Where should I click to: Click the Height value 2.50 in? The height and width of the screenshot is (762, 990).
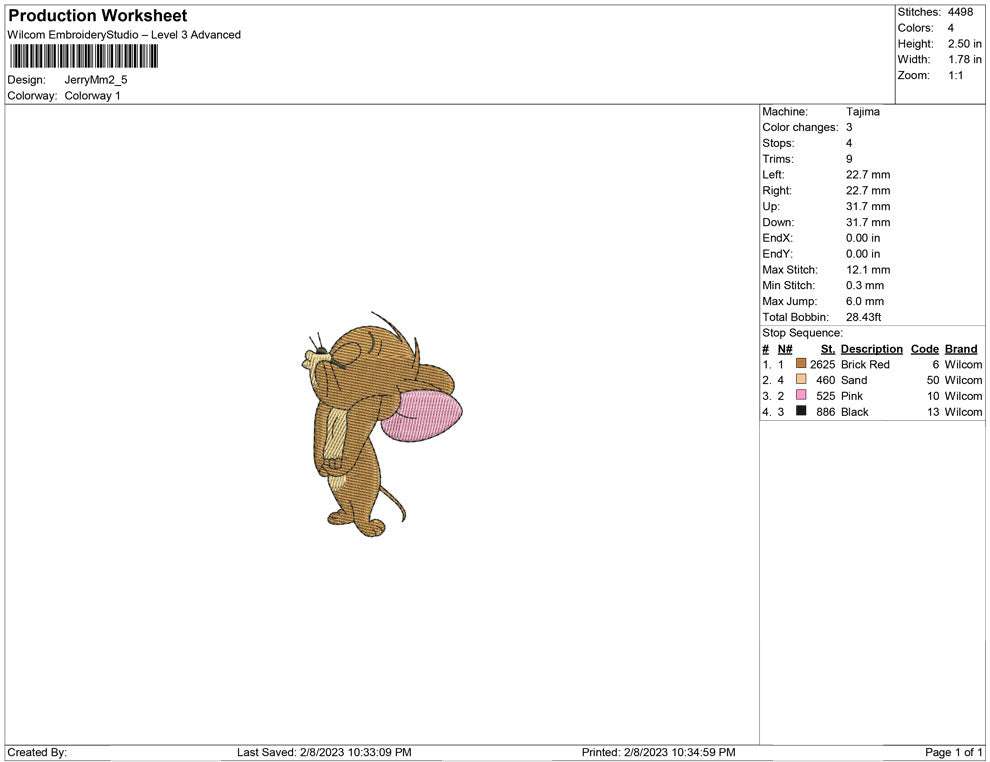coord(964,44)
